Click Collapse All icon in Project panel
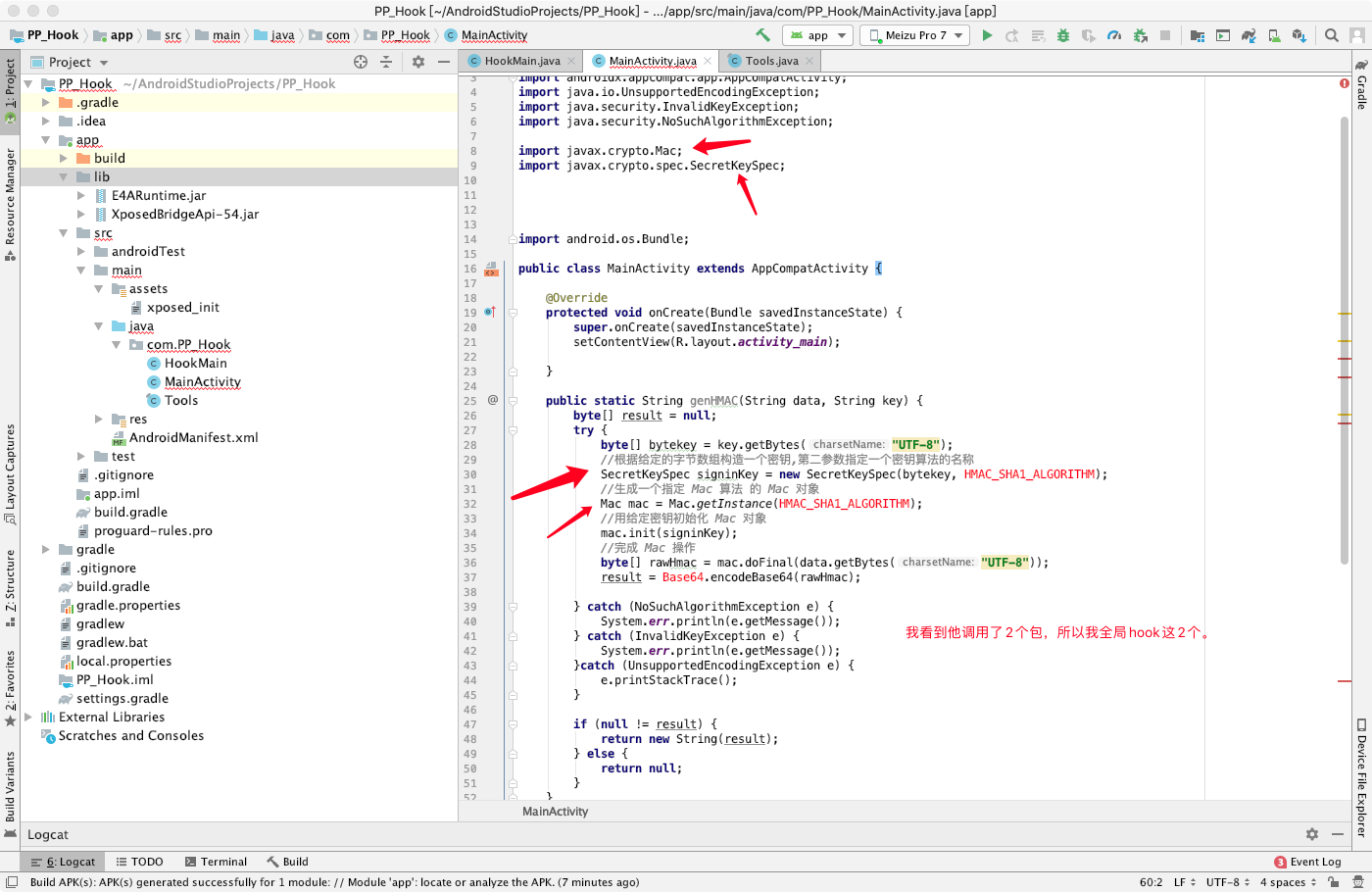The width and height of the screenshot is (1372, 892). point(386,62)
